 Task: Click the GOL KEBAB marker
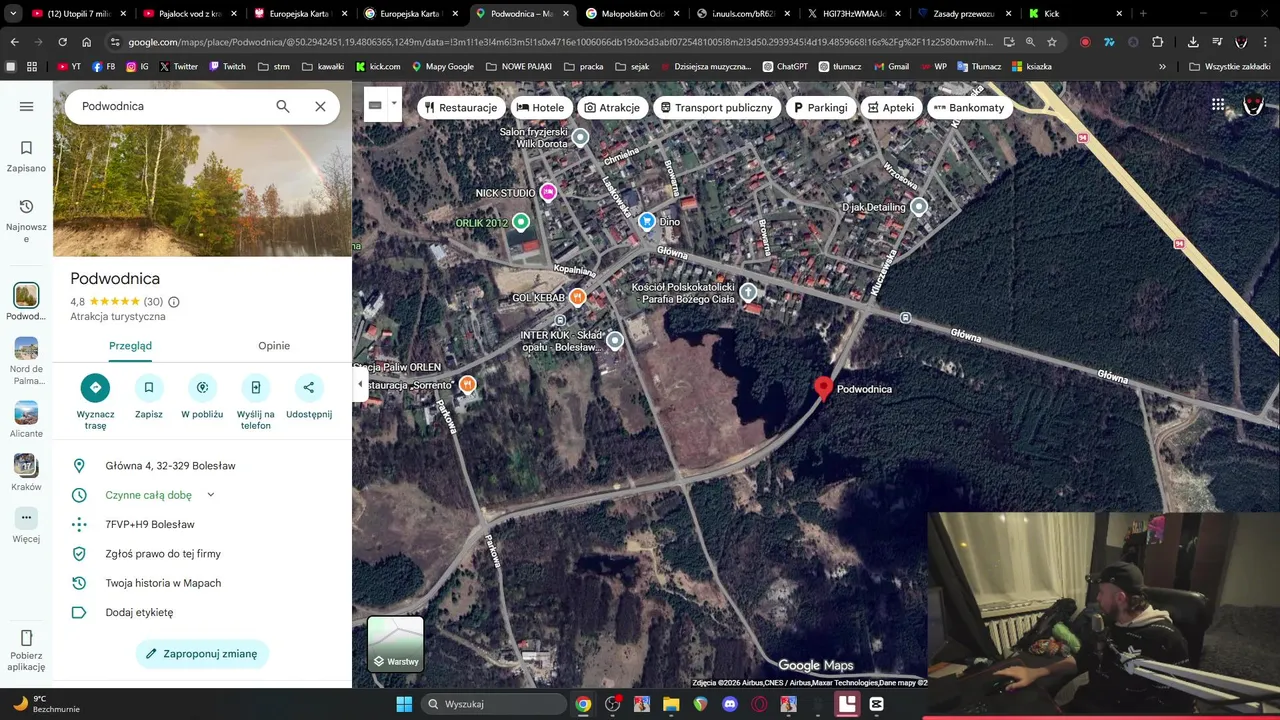coord(577,297)
